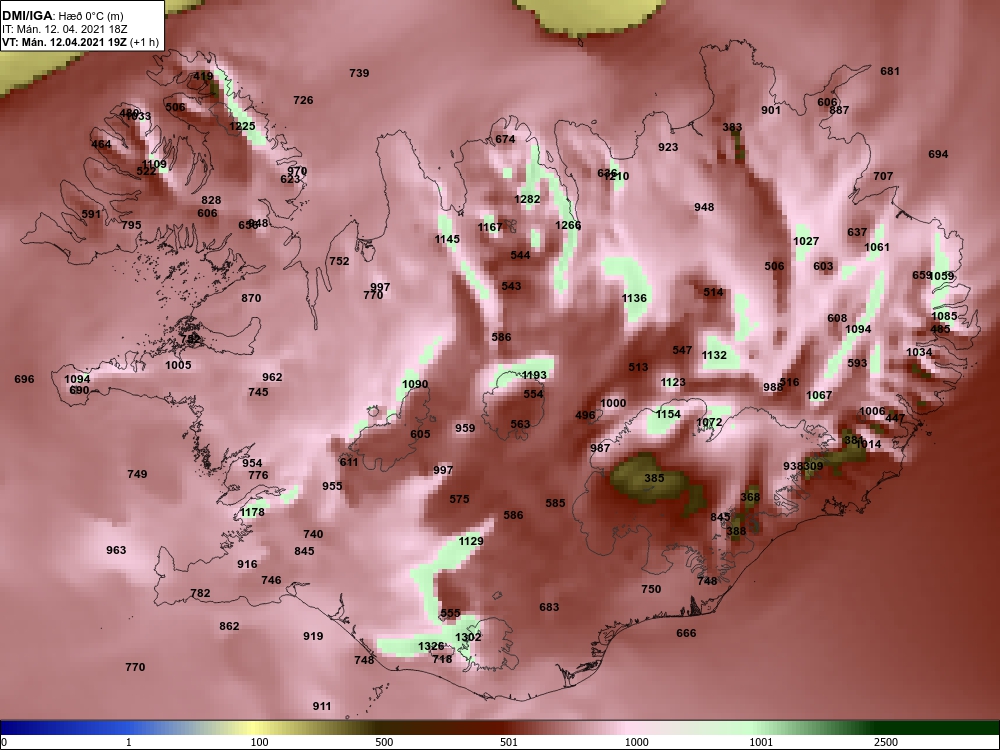Select the 1178 value near the southwest coast
Screen dimensions: 1000x750
(253, 512)
